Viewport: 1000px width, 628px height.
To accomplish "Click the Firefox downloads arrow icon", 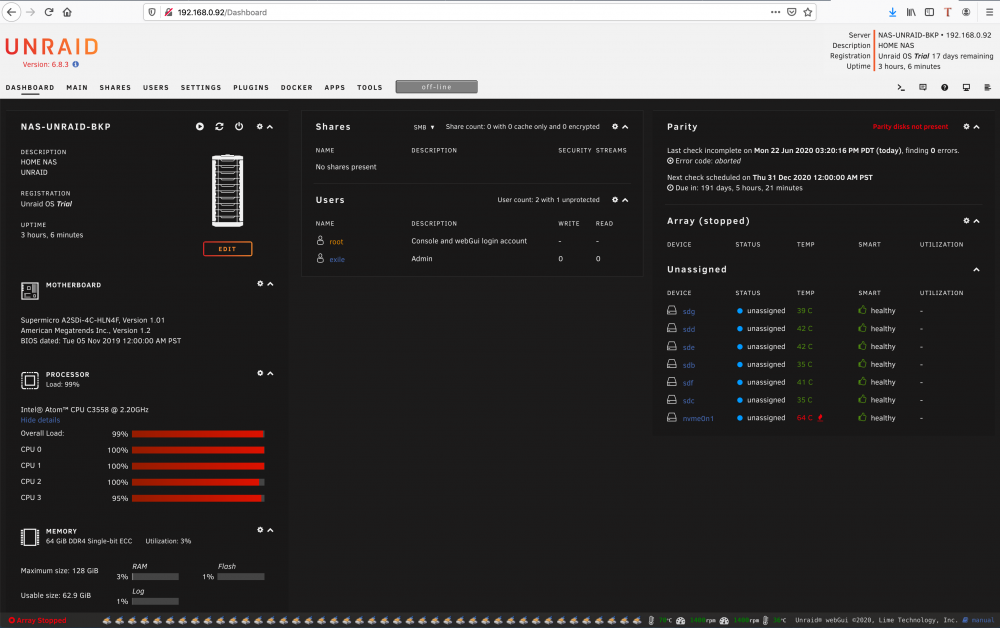I will [x=892, y=12].
